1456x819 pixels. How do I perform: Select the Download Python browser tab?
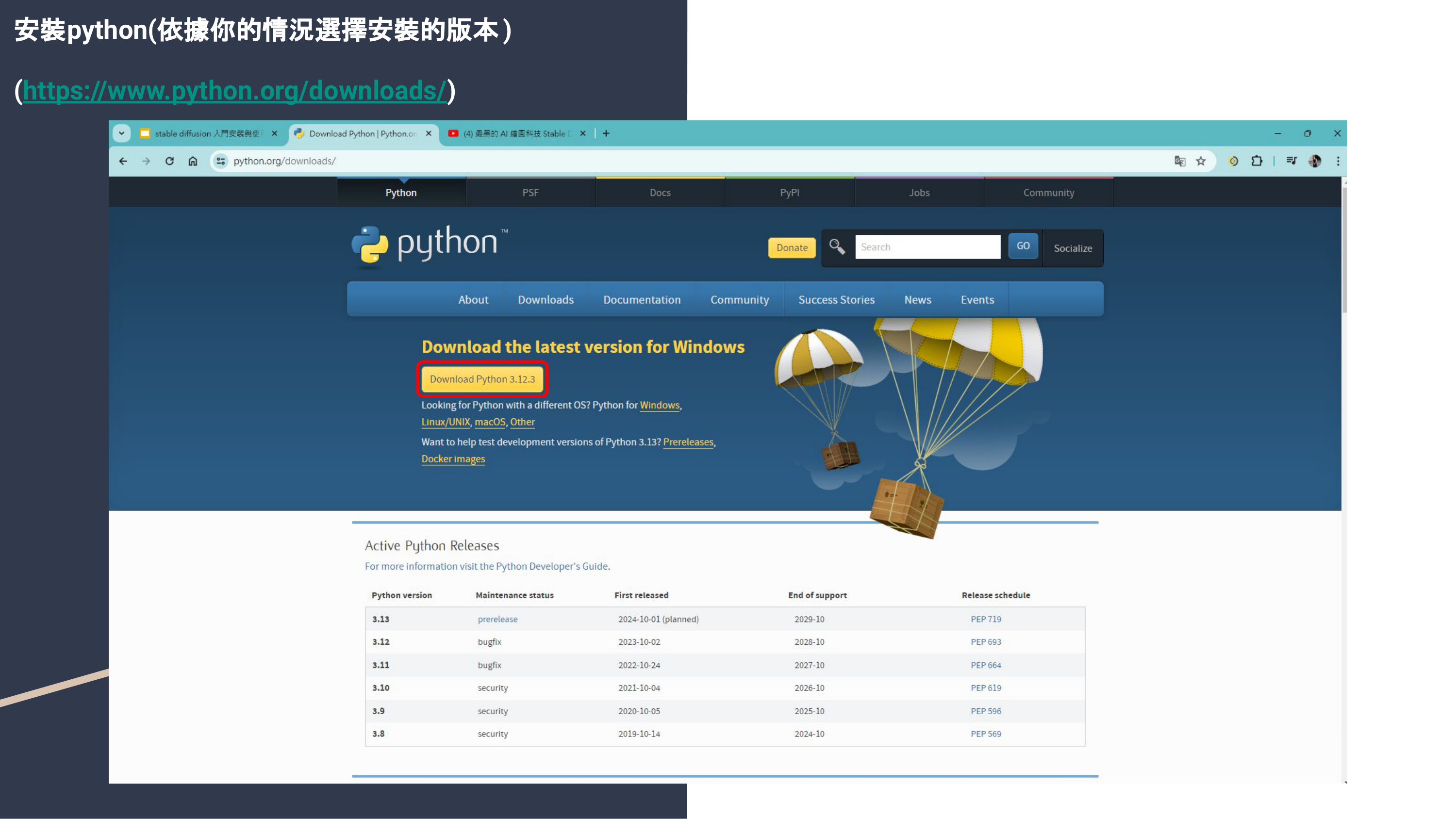click(x=363, y=133)
